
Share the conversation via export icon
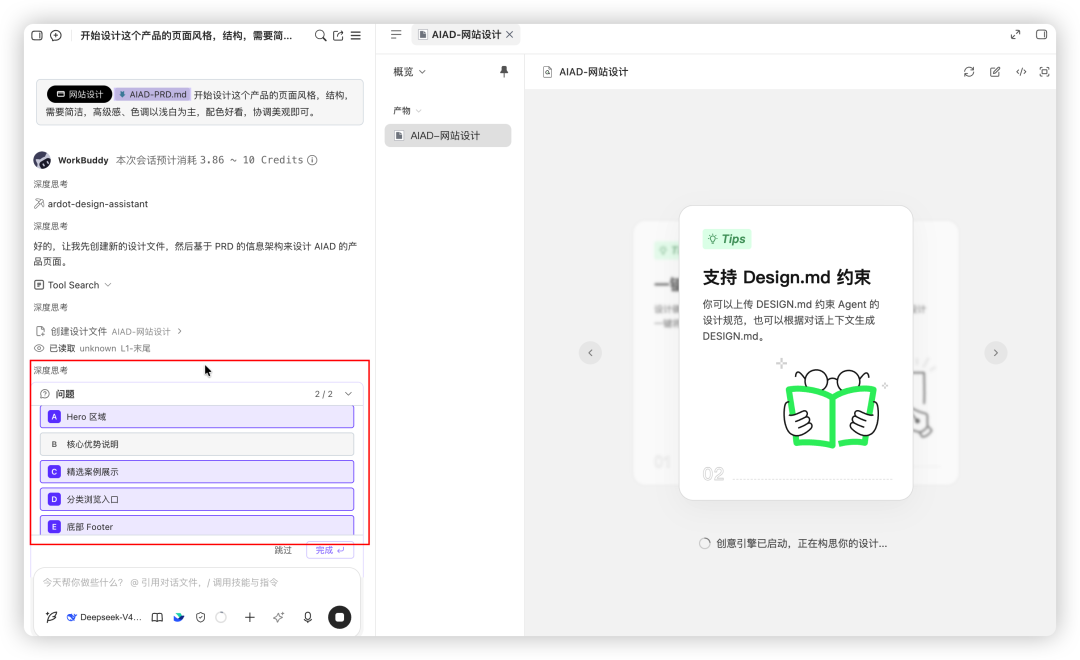pyautogui.click(x=338, y=36)
